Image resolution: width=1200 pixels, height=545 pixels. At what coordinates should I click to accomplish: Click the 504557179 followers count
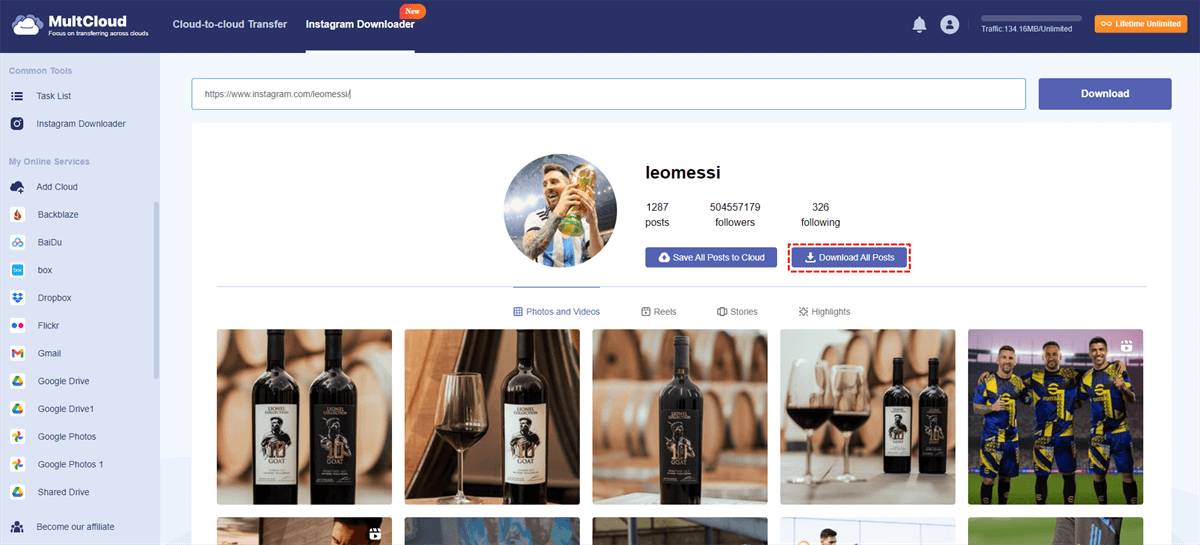[x=735, y=207]
